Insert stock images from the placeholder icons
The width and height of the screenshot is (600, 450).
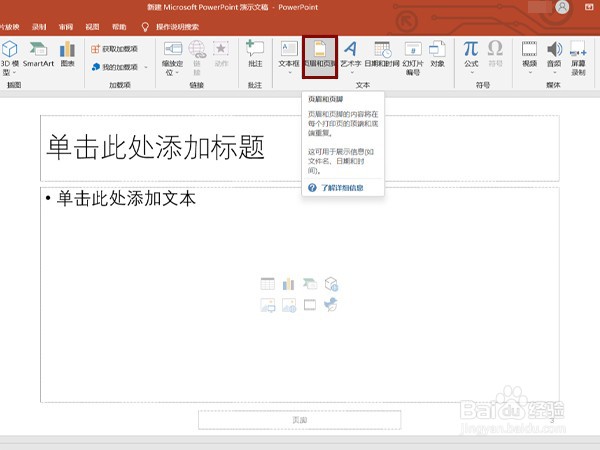tap(289, 305)
